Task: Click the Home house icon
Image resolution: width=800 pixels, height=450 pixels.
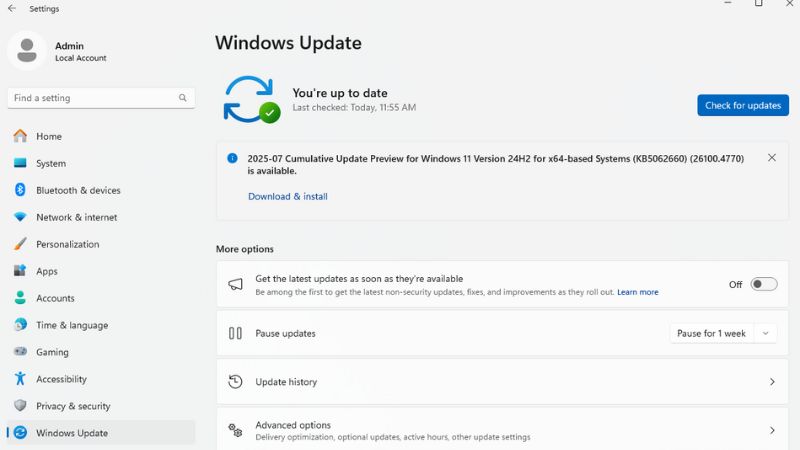Action: (20, 136)
